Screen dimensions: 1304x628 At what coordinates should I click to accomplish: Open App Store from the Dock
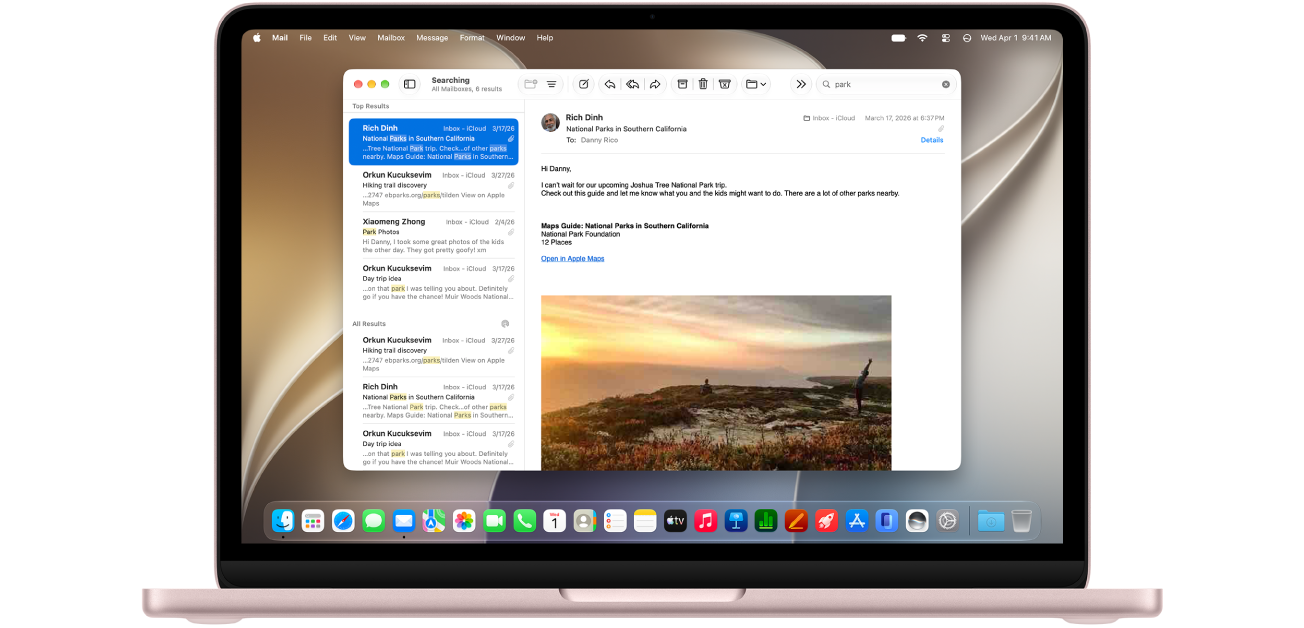pos(857,521)
